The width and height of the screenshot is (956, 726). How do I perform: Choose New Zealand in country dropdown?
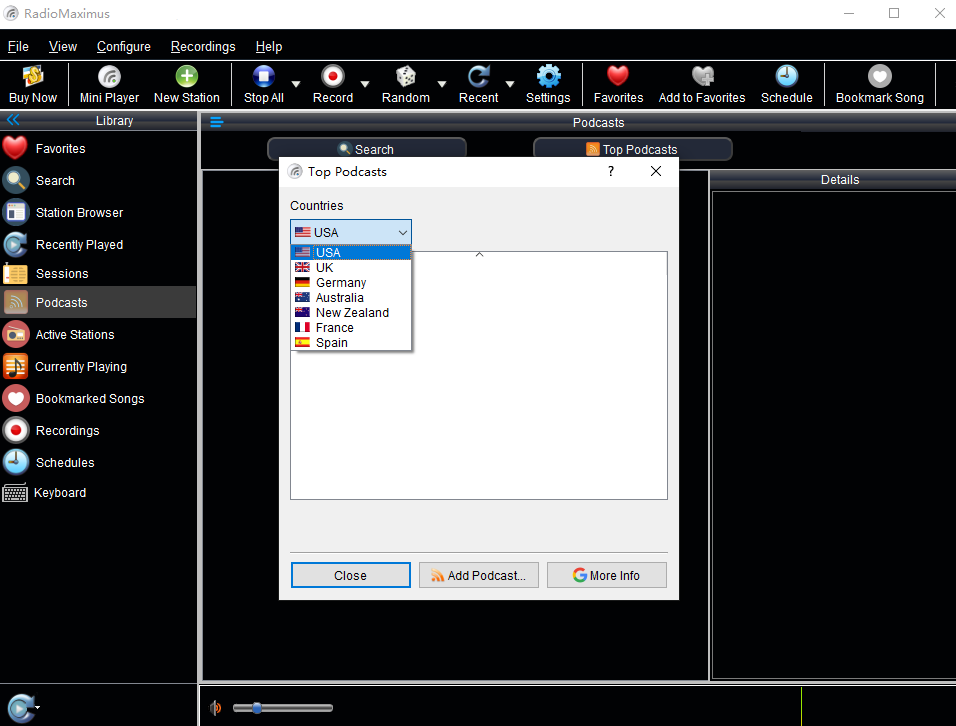coord(352,313)
